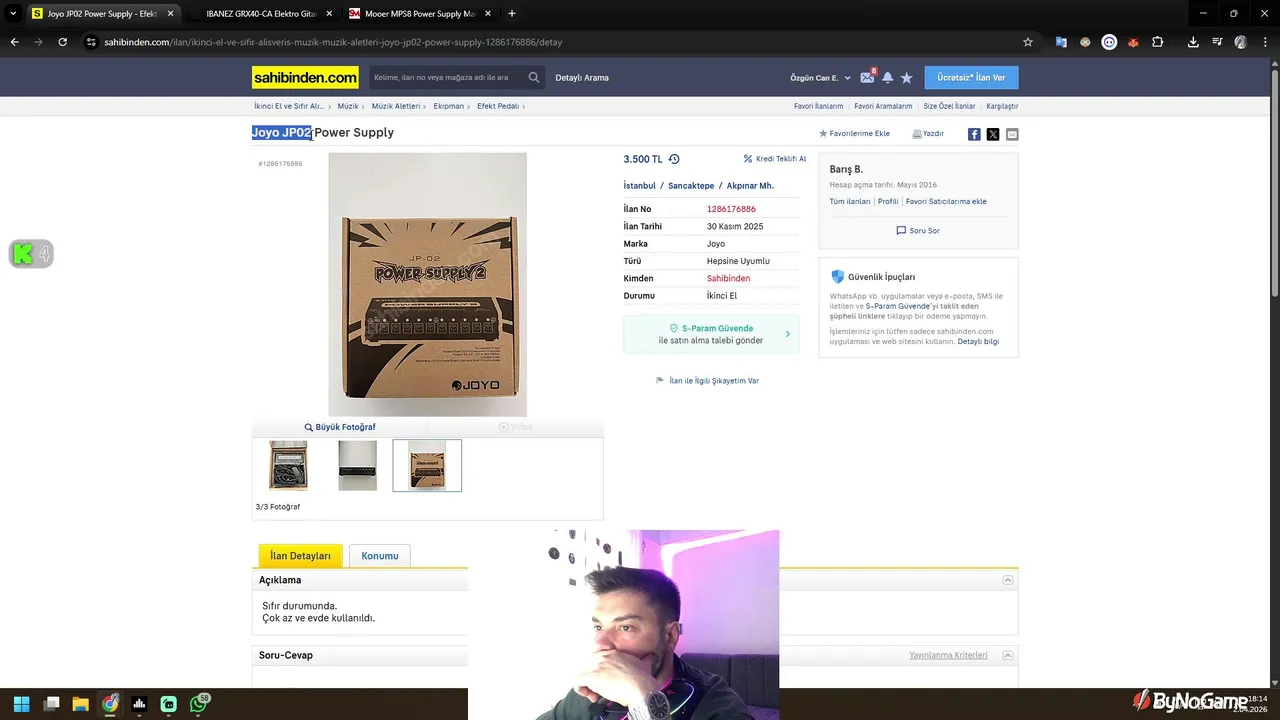Image resolution: width=1280 pixels, height=720 pixels.
Task: Share the listing by email icon
Action: [x=1012, y=134]
